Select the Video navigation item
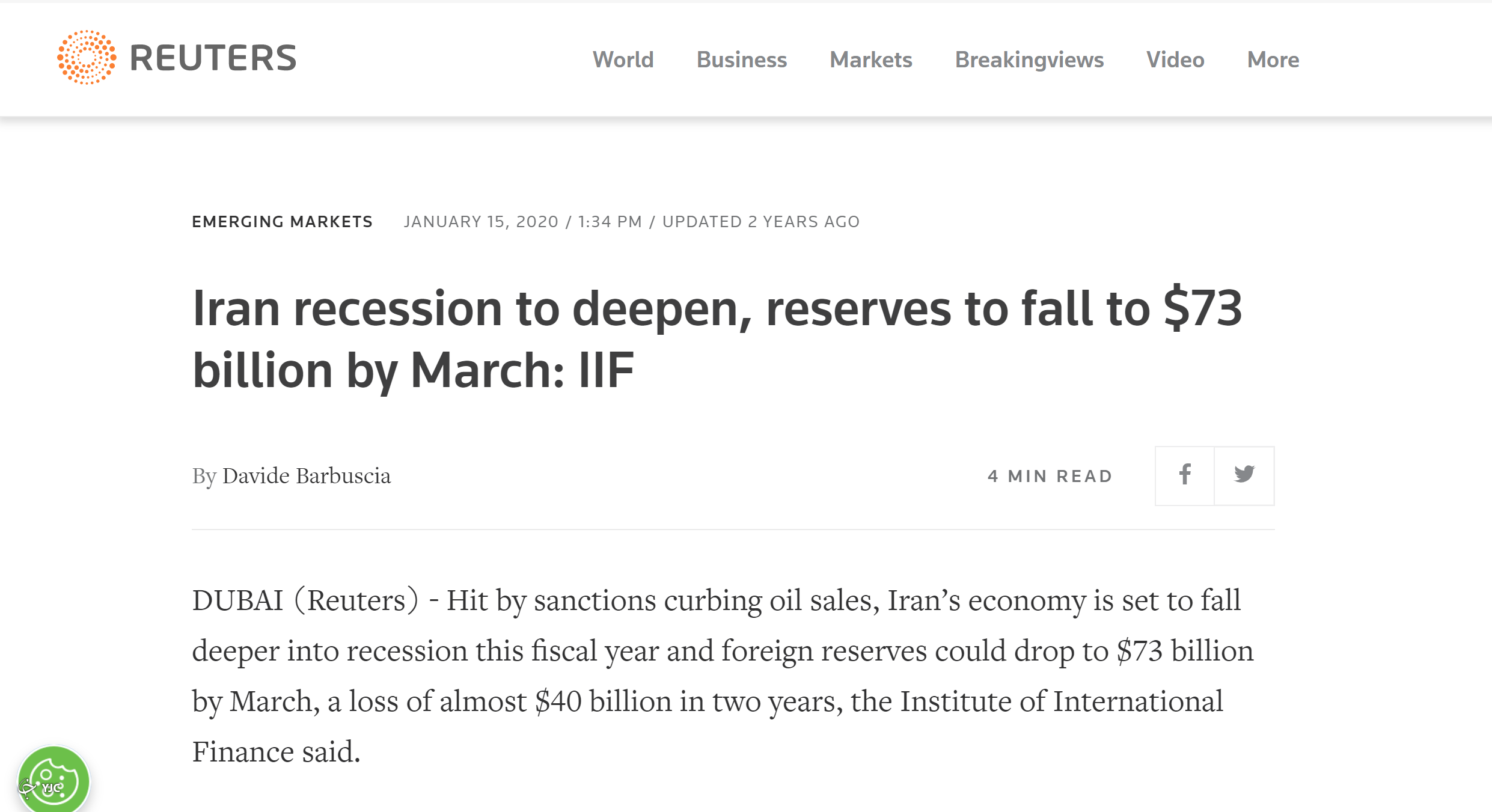The height and width of the screenshot is (812, 1492). coord(1175,60)
